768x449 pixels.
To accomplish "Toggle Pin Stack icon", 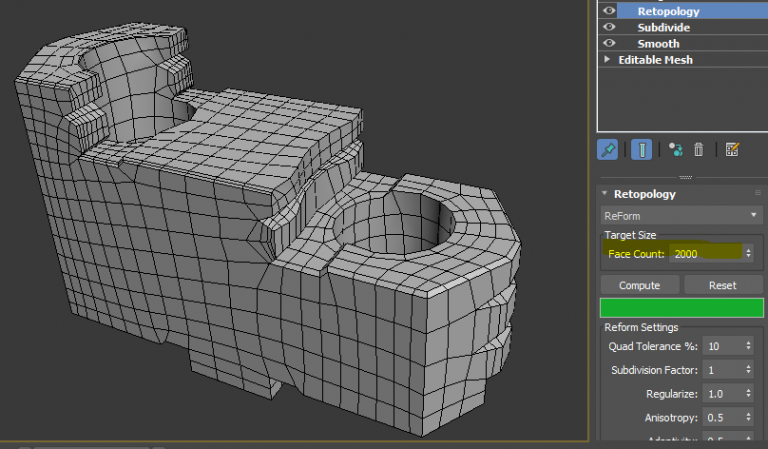I will [608, 150].
